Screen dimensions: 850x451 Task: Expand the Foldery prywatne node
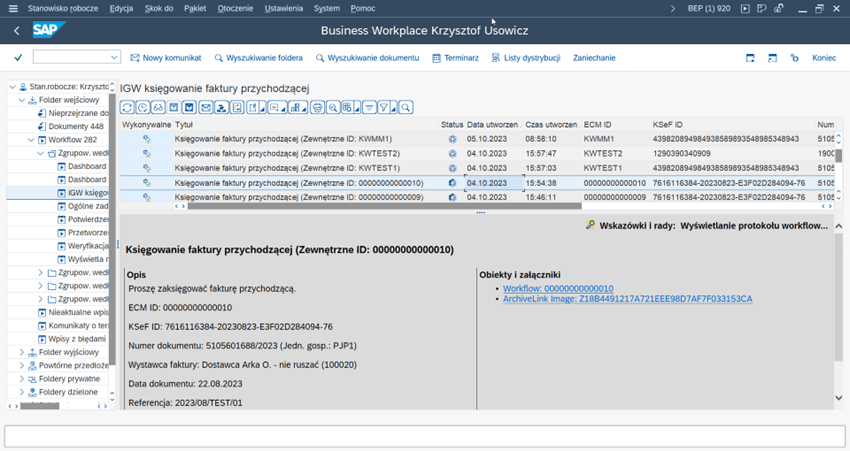coord(22,379)
